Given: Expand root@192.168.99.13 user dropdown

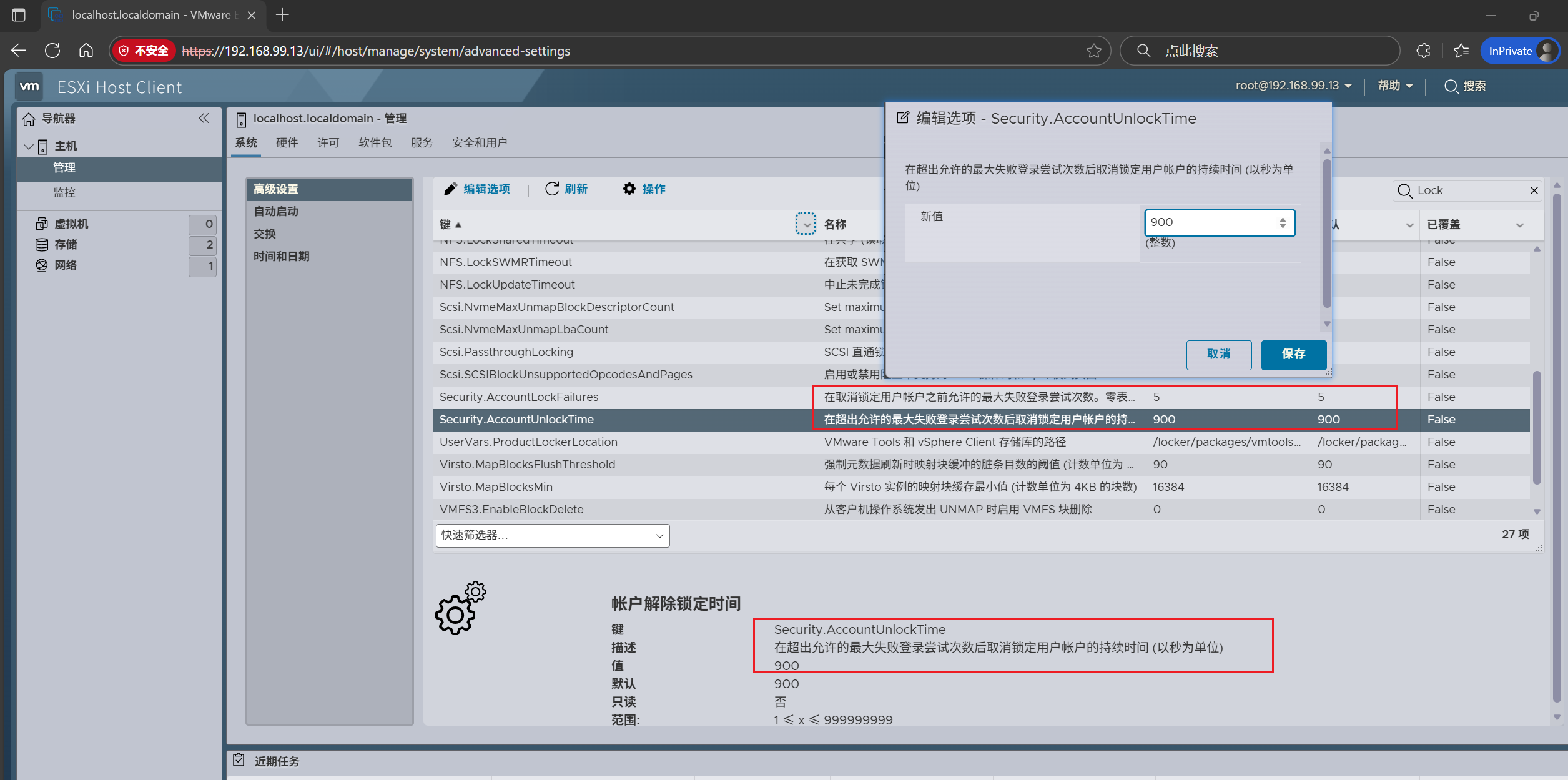Looking at the screenshot, I should (x=1293, y=86).
